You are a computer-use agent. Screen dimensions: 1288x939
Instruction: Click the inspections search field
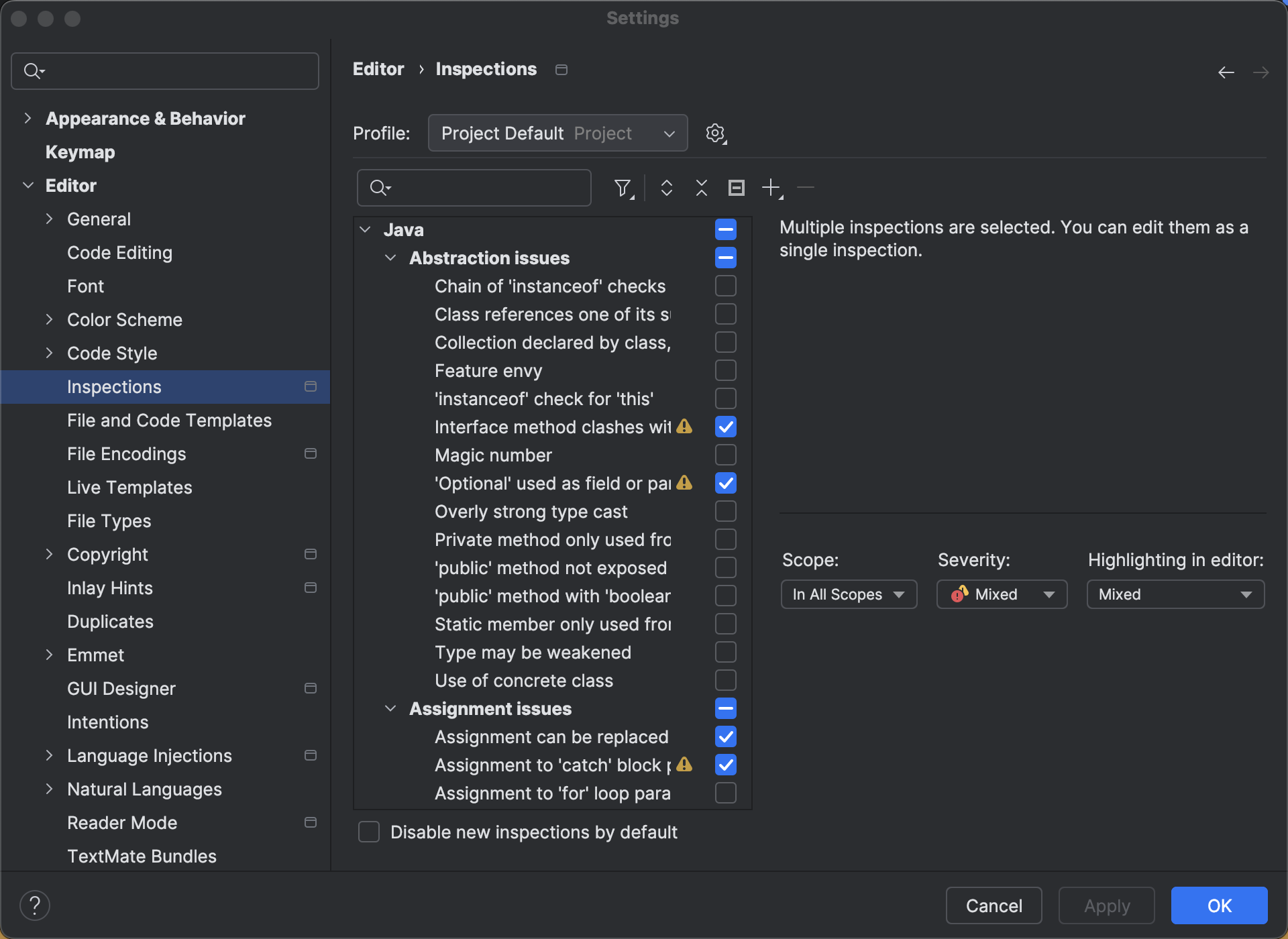[474, 188]
